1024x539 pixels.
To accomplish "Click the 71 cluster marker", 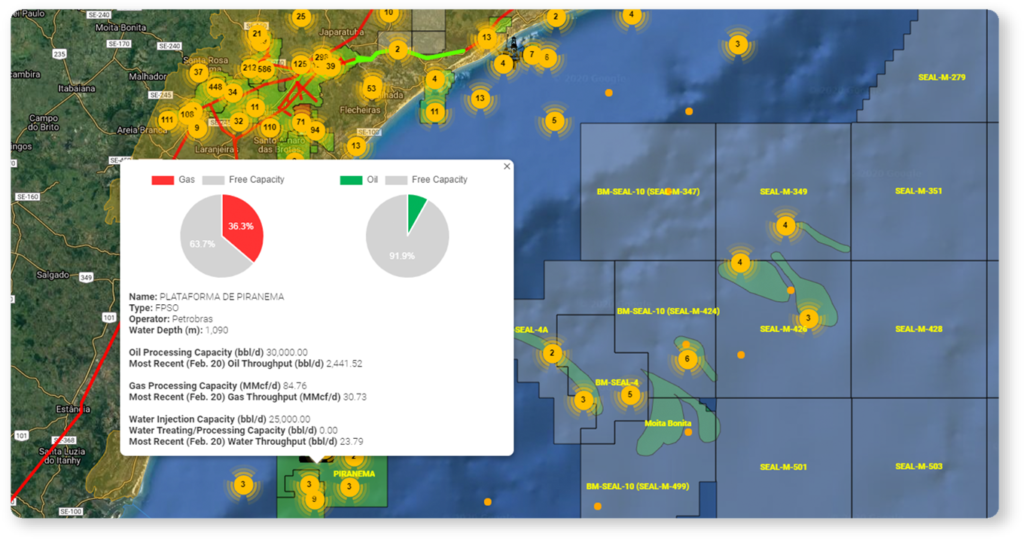I will tap(300, 122).
